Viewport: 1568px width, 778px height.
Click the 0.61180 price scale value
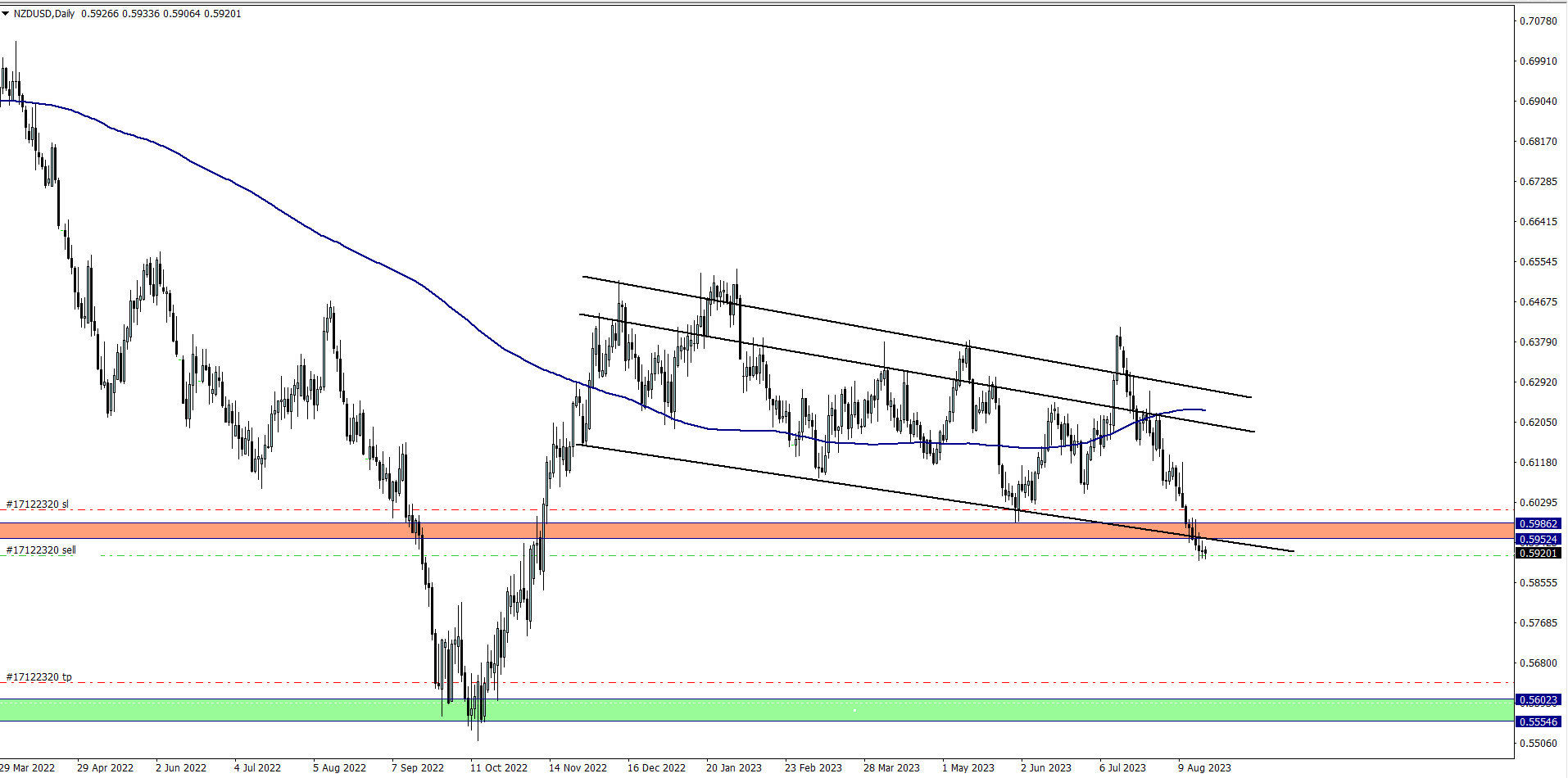tap(1538, 462)
